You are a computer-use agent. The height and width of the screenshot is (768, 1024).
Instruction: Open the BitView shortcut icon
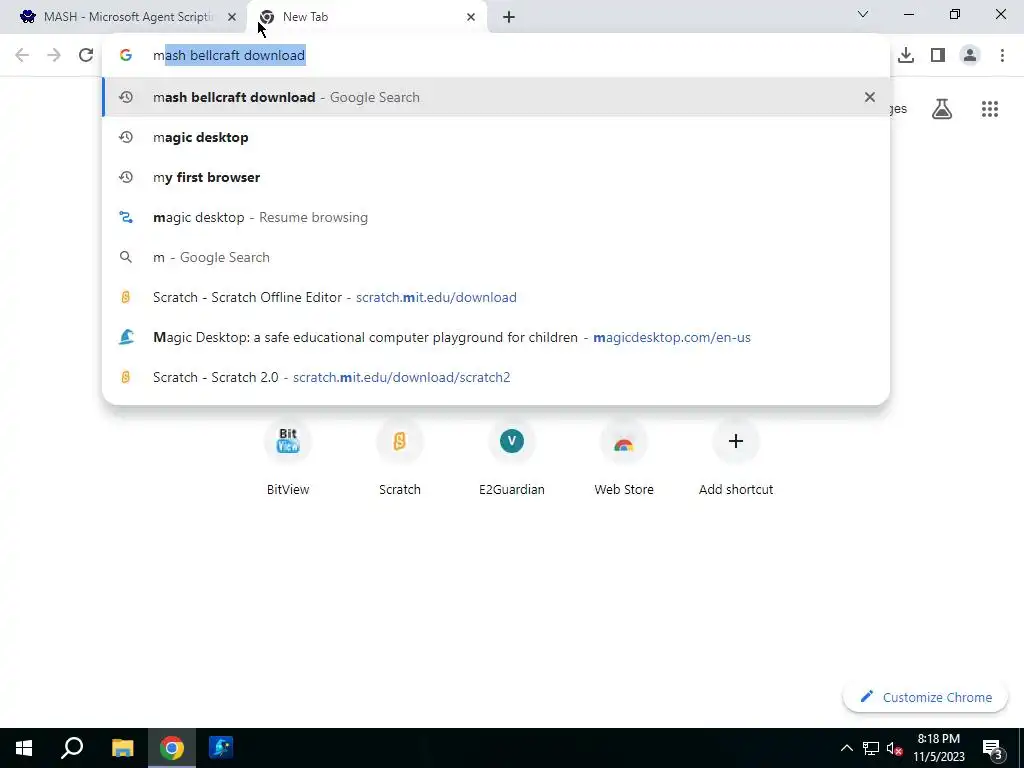pyautogui.click(x=288, y=441)
